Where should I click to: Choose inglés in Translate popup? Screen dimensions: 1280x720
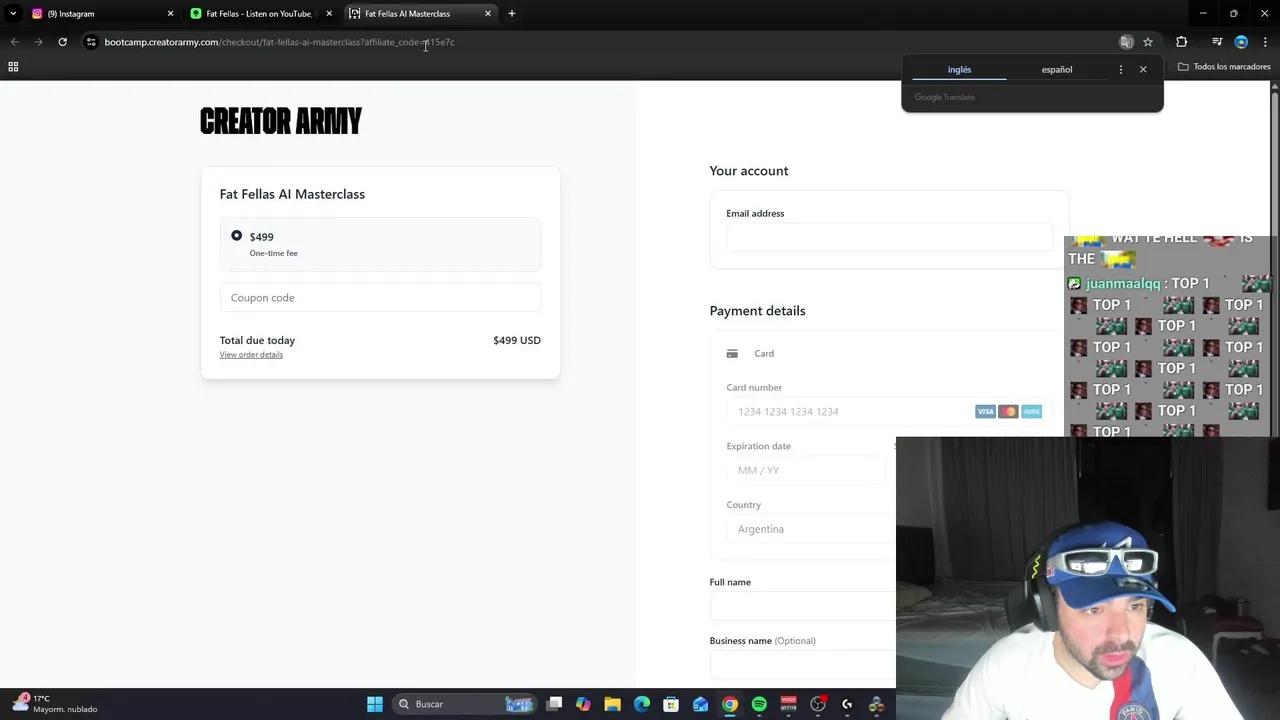(959, 69)
